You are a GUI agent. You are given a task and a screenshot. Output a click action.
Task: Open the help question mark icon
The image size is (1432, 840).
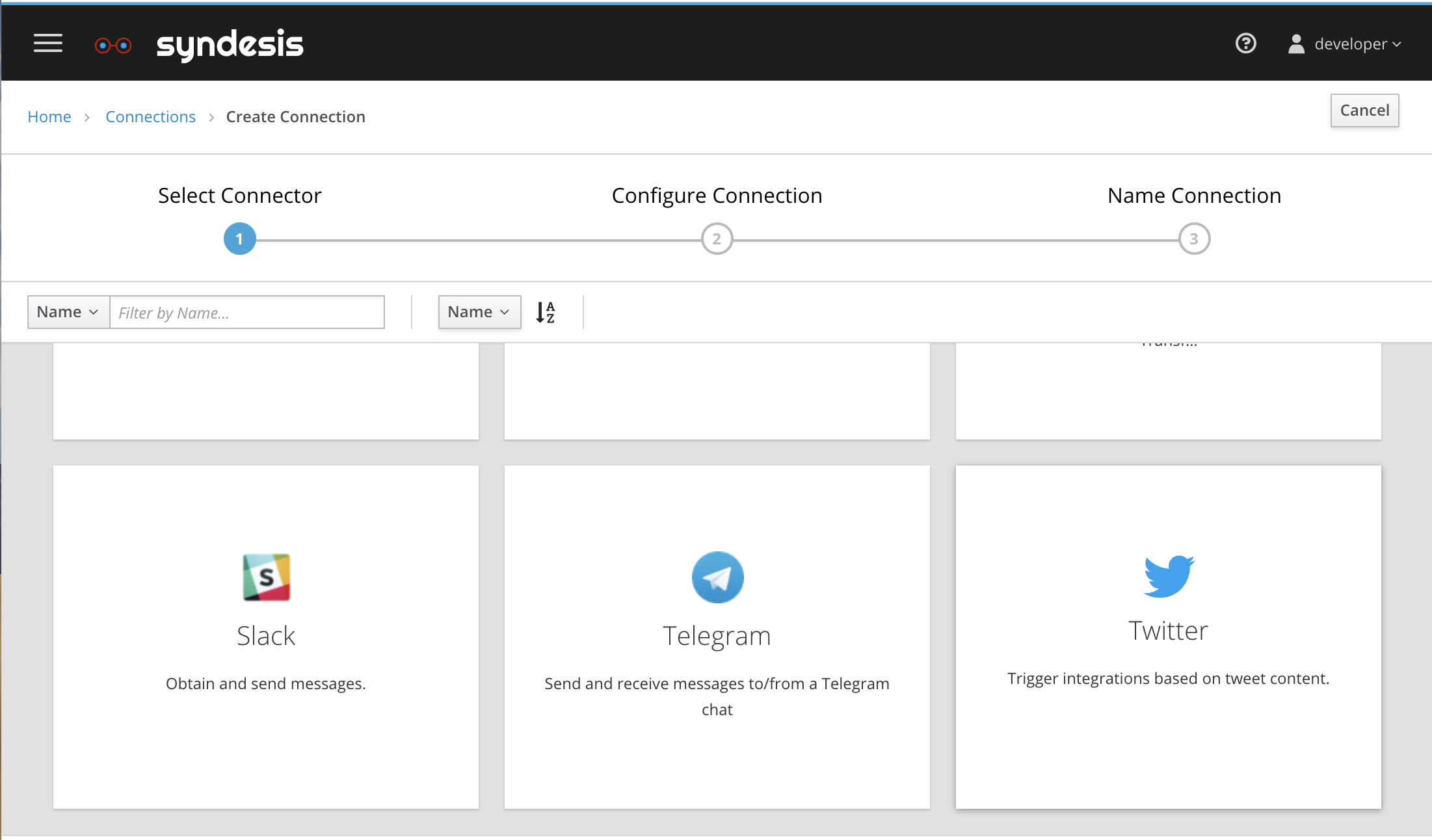[x=1245, y=44]
